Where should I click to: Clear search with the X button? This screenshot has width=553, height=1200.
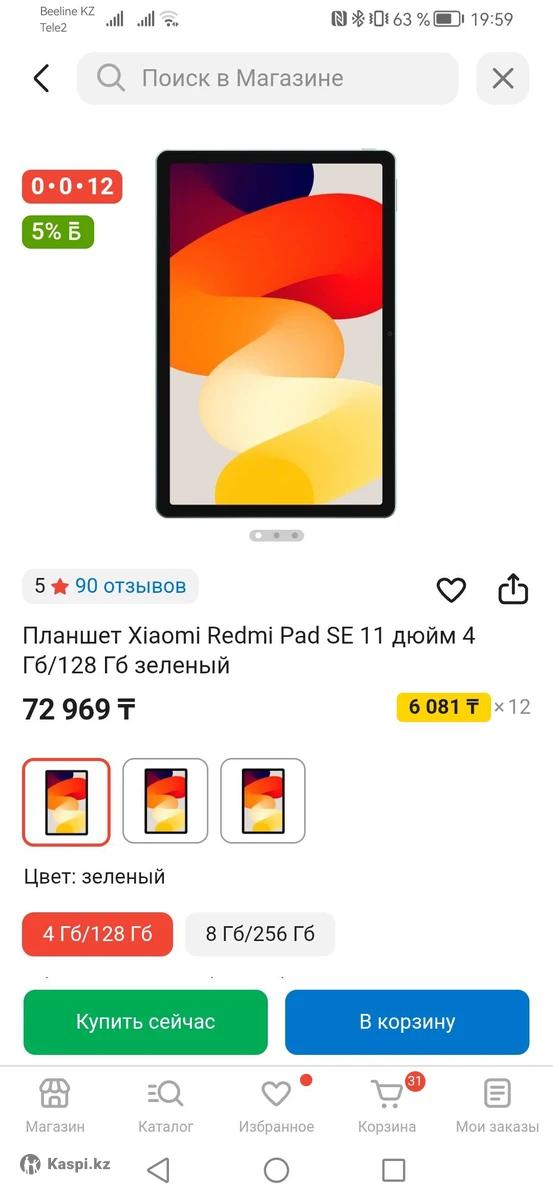click(x=502, y=79)
